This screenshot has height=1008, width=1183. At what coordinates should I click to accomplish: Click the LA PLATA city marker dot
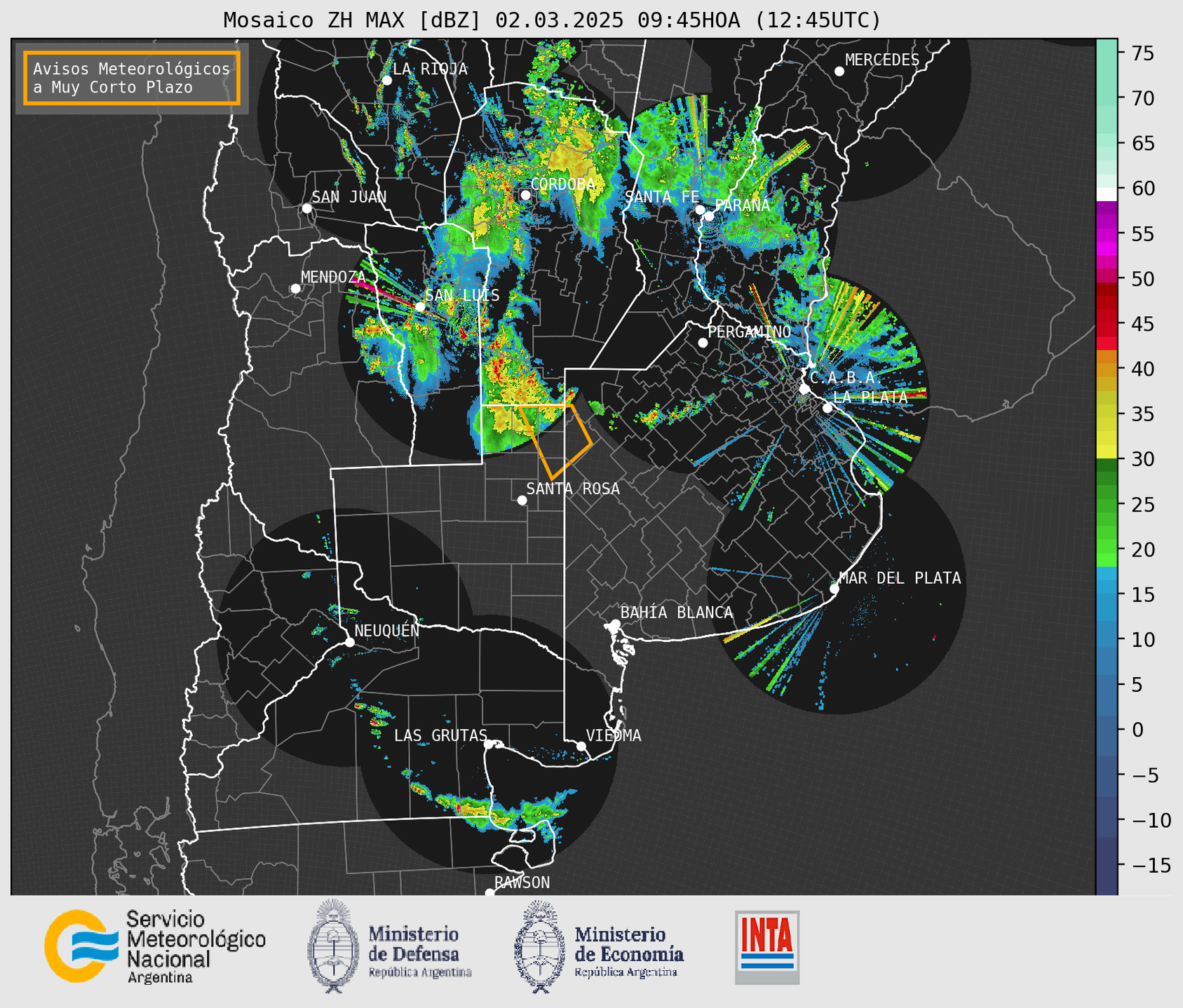tap(827, 408)
